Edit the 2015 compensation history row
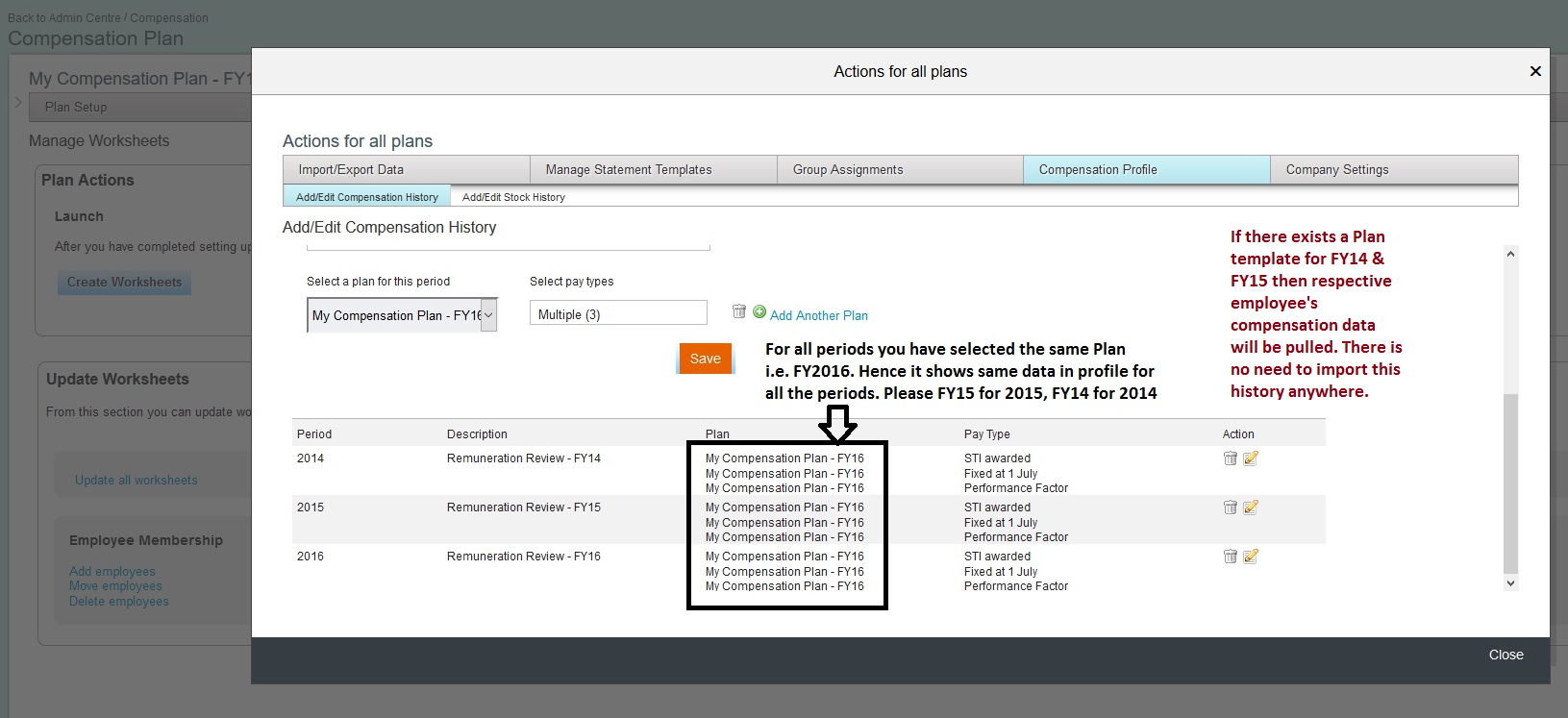Screen dimensions: 1568x718 click(x=1251, y=508)
